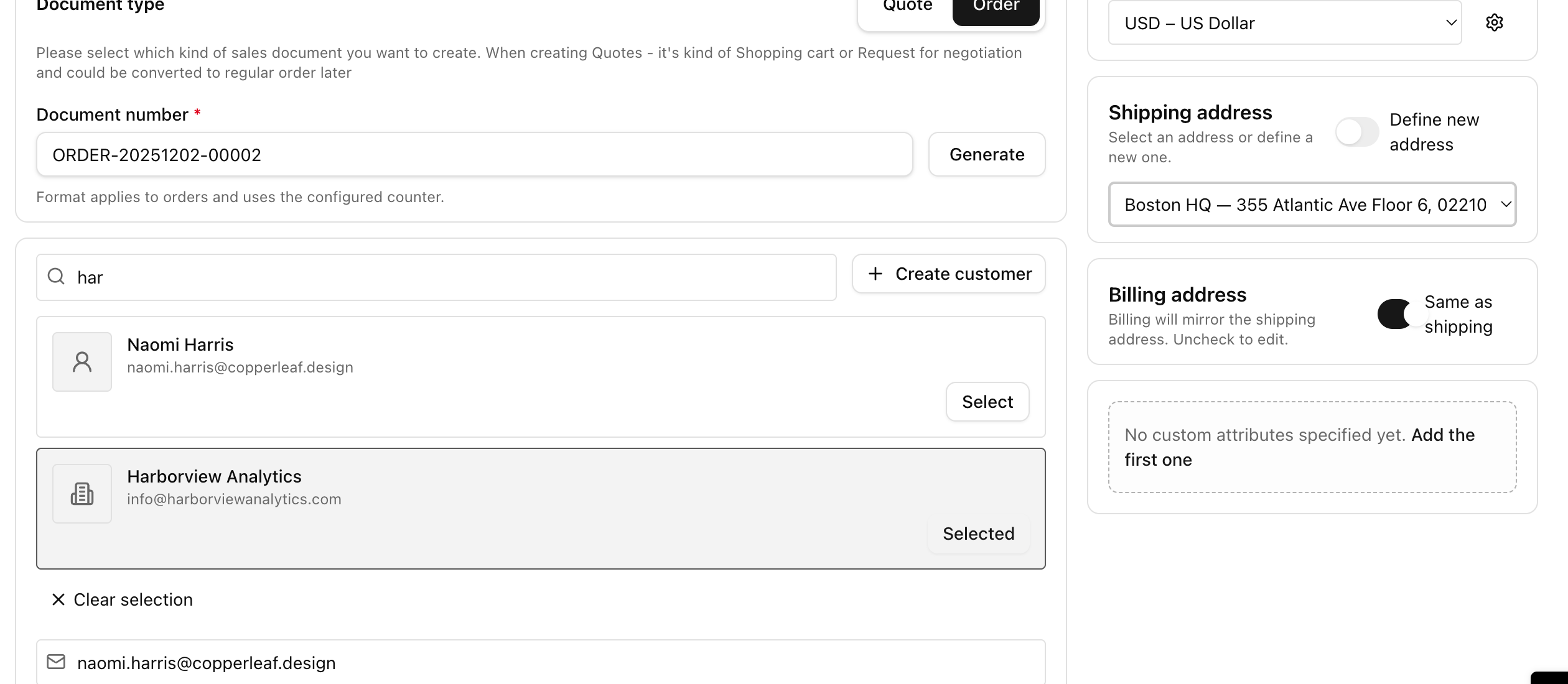The image size is (1568, 684).
Task: Switch to the Quote document type
Action: (x=907, y=6)
